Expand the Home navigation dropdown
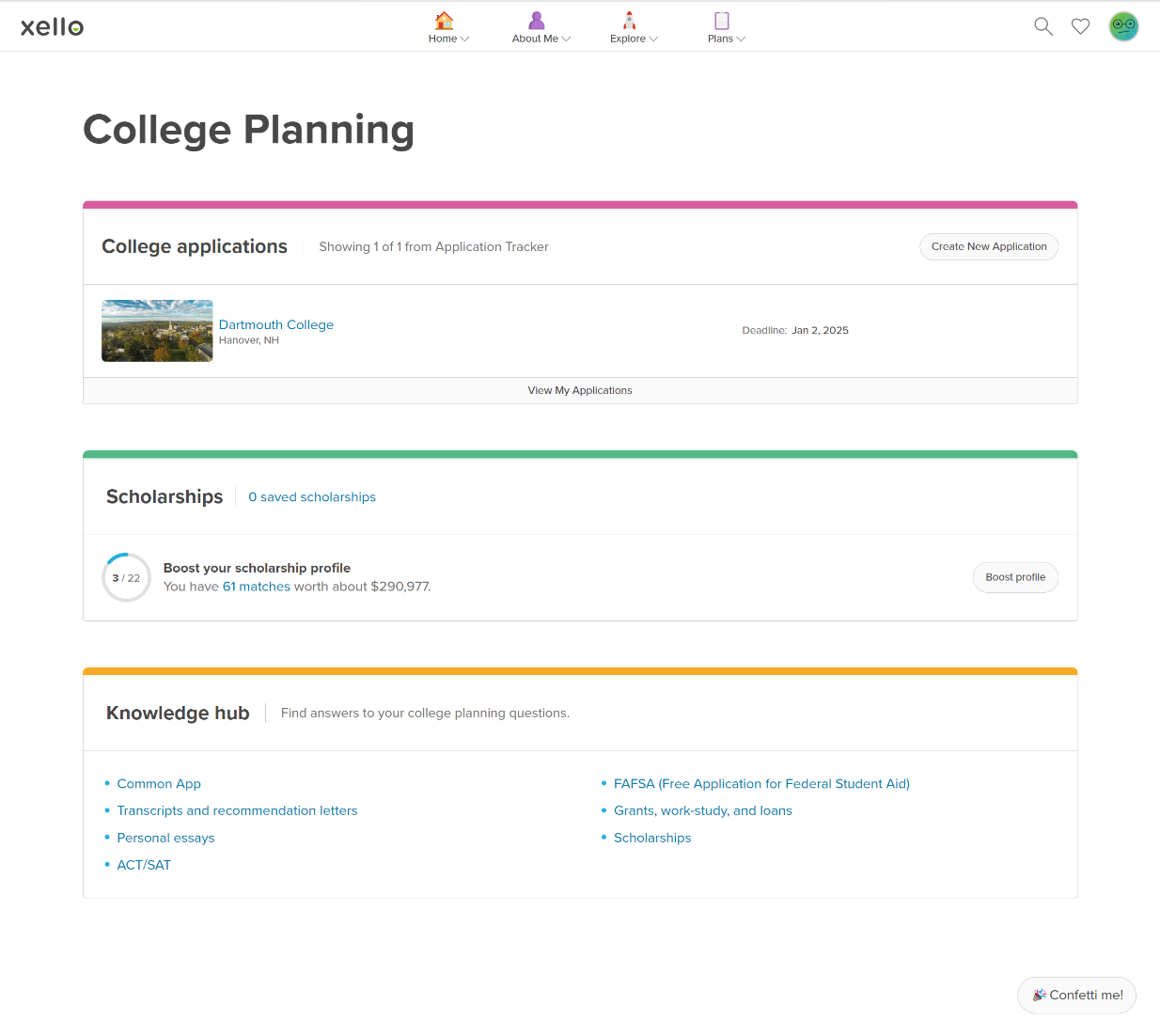 pyautogui.click(x=466, y=39)
